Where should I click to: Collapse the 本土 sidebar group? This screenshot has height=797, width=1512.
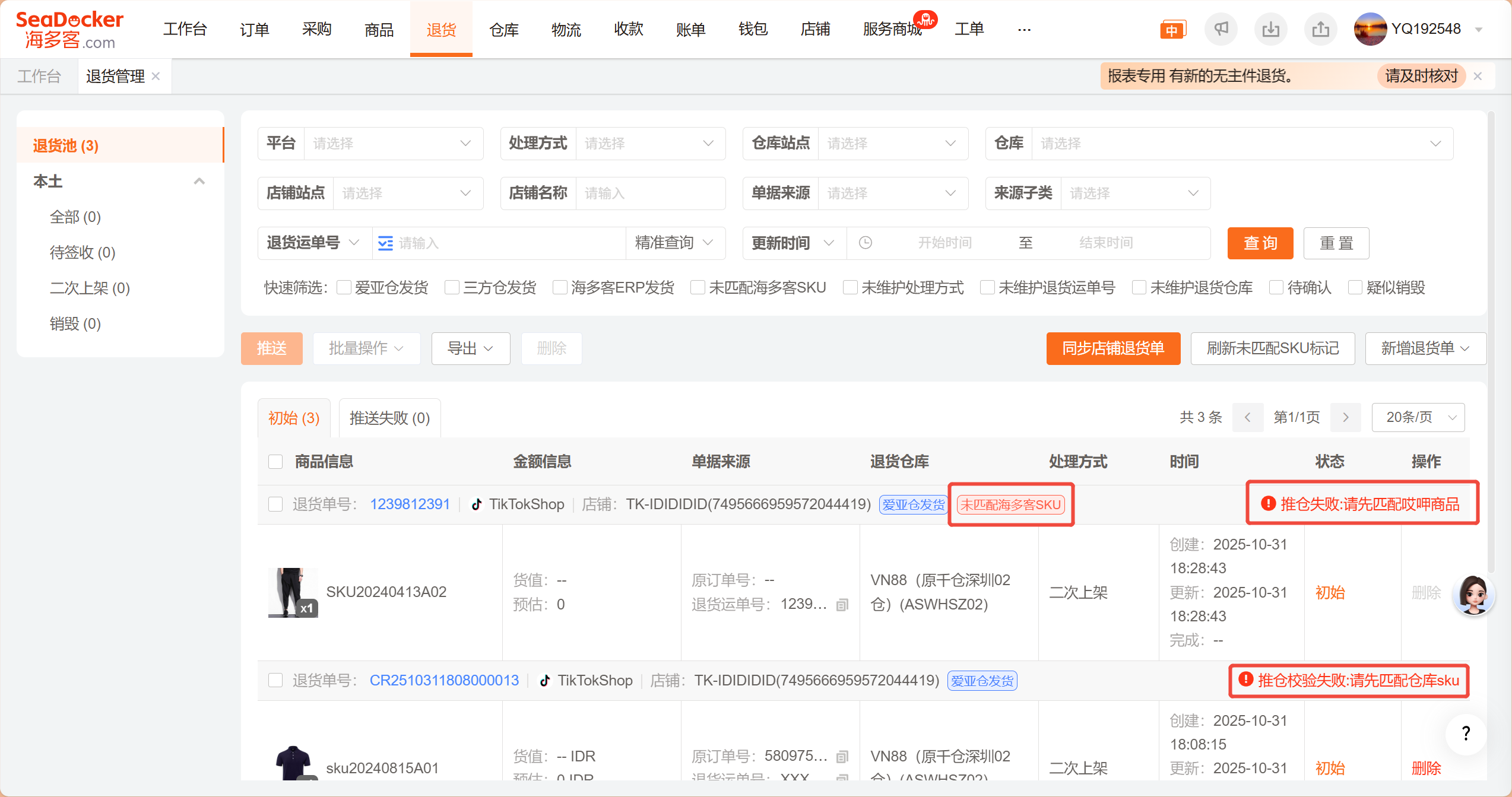click(199, 182)
